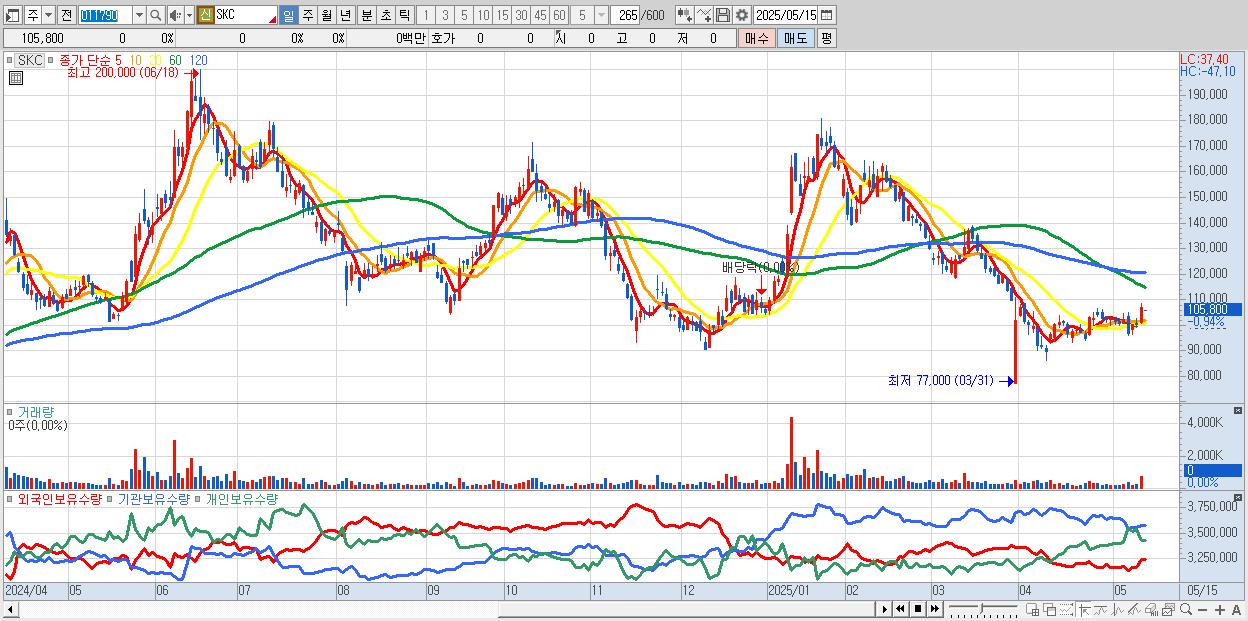Image resolution: width=1248 pixels, height=621 pixels.
Task: Click the crosshair cursor tool icon
Action: click(1084, 609)
